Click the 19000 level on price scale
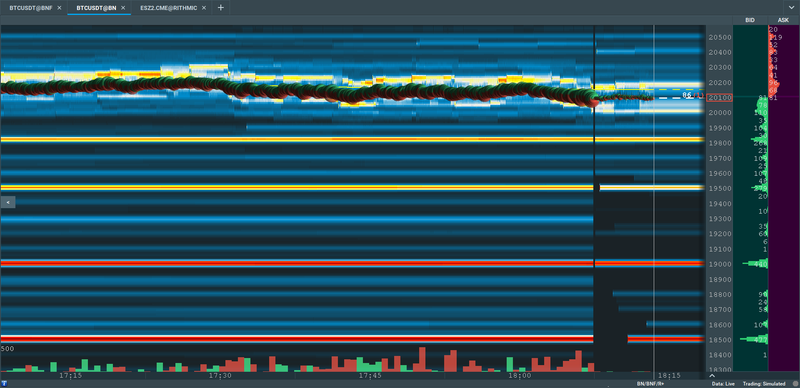800x388 pixels. [719, 264]
